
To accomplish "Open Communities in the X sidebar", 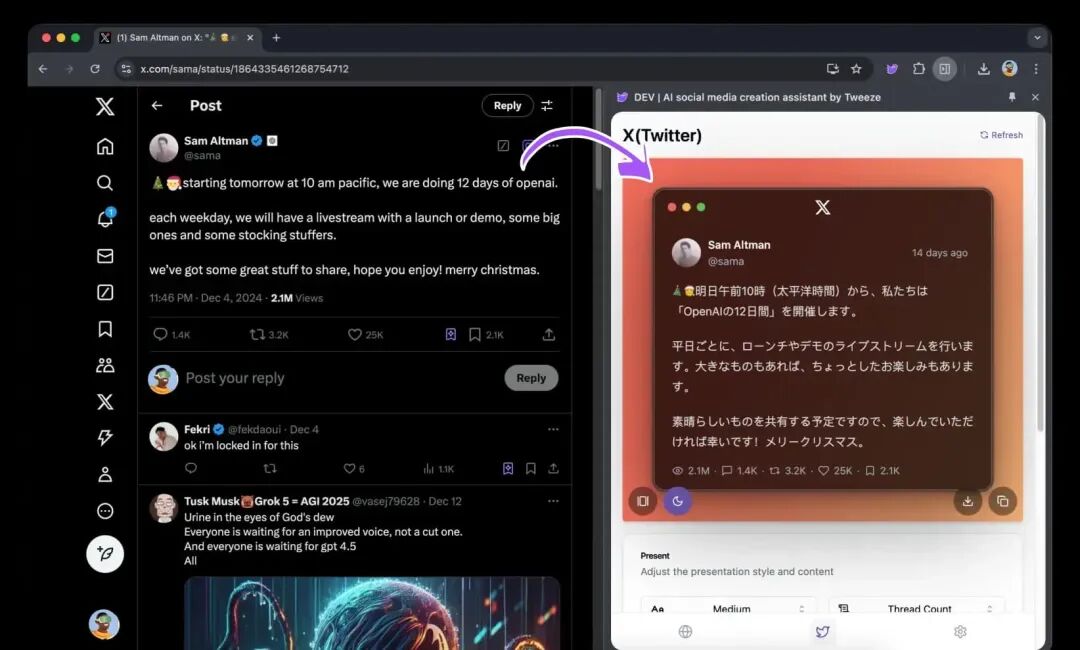I will (x=105, y=365).
